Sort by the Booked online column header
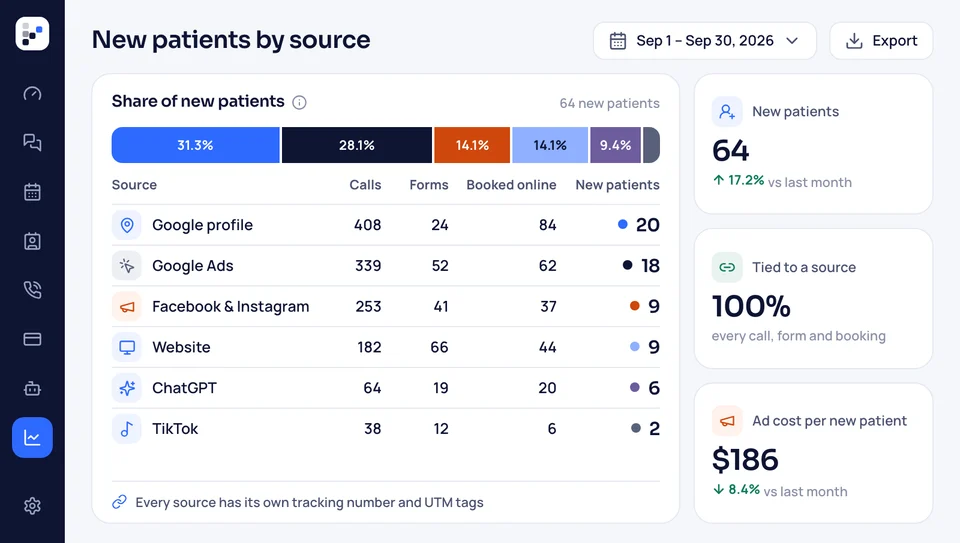This screenshot has height=543, width=960. pyautogui.click(x=511, y=185)
